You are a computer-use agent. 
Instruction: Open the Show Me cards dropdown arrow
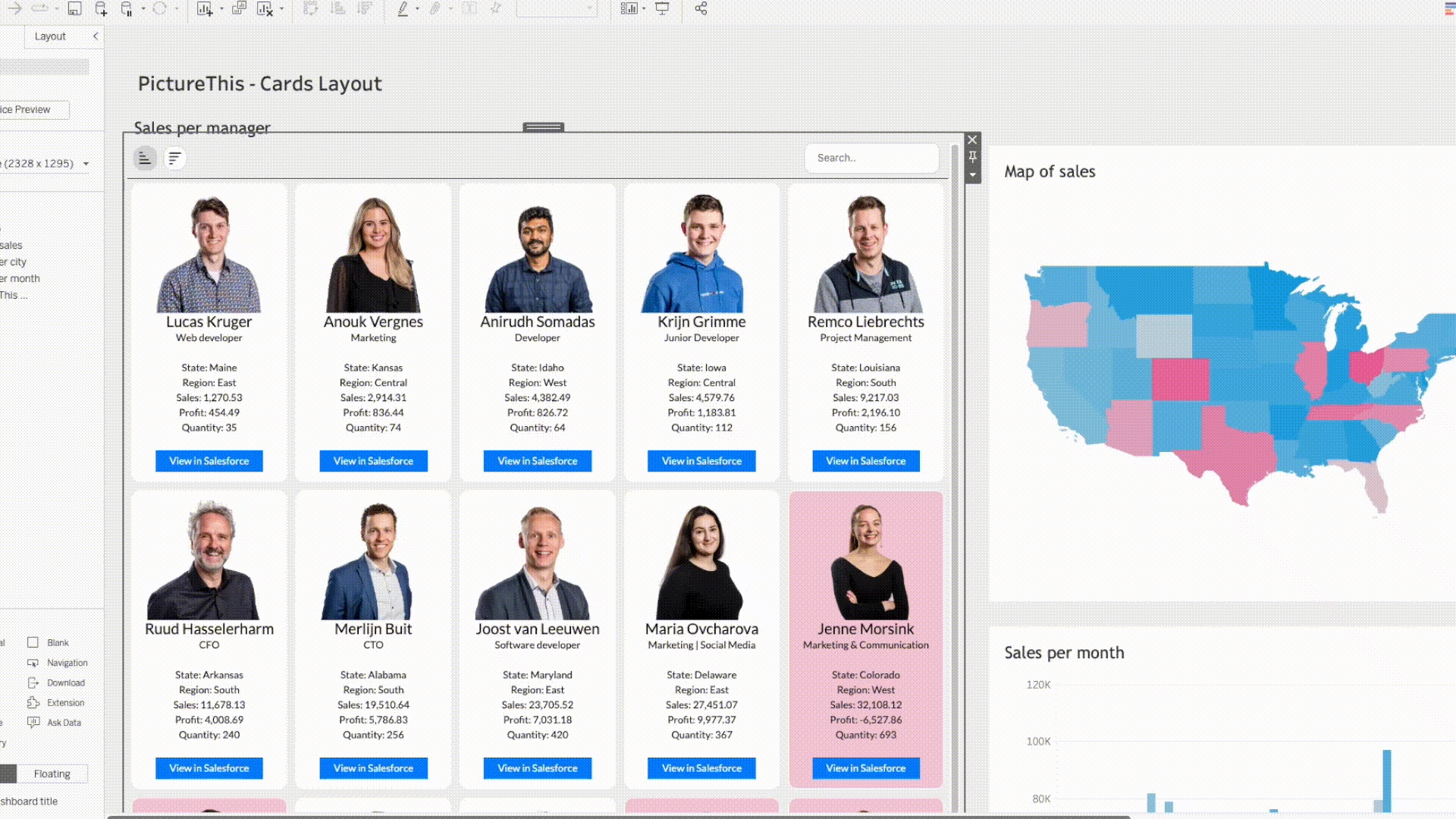[x=643, y=9]
